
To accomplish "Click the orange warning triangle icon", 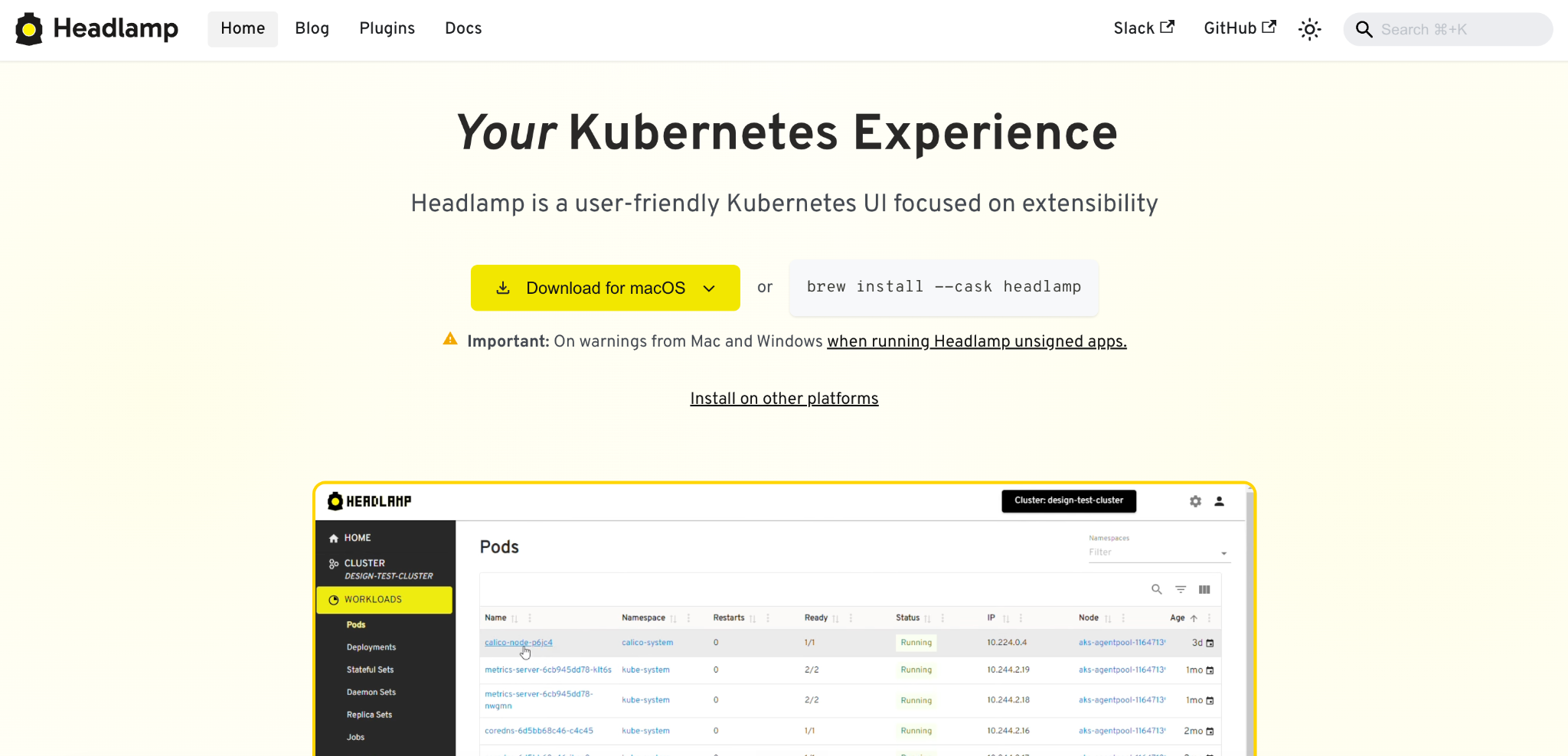I will (x=450, y=339).
